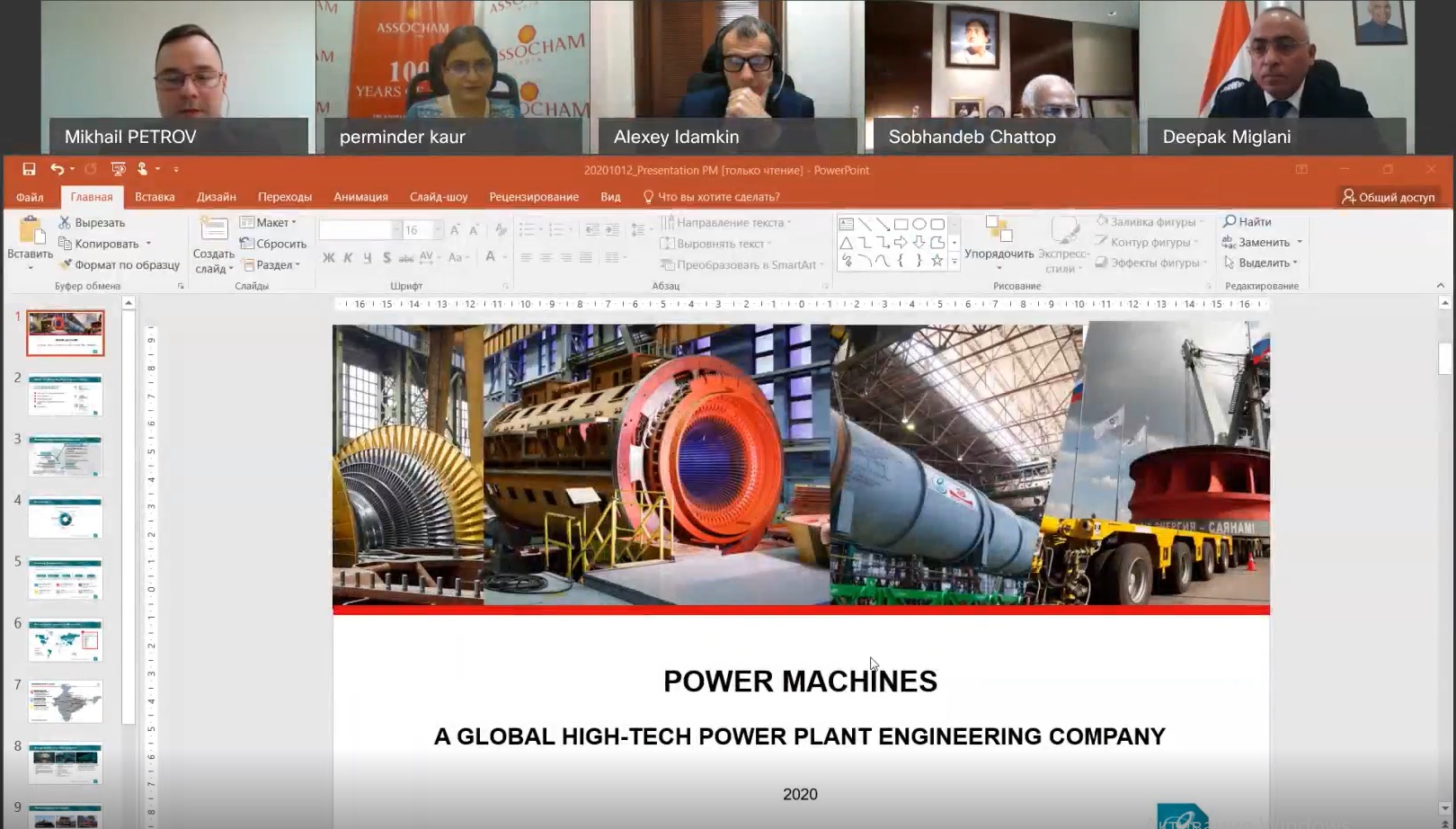
Task: Increase list indent level
Action: pos(612,230)
